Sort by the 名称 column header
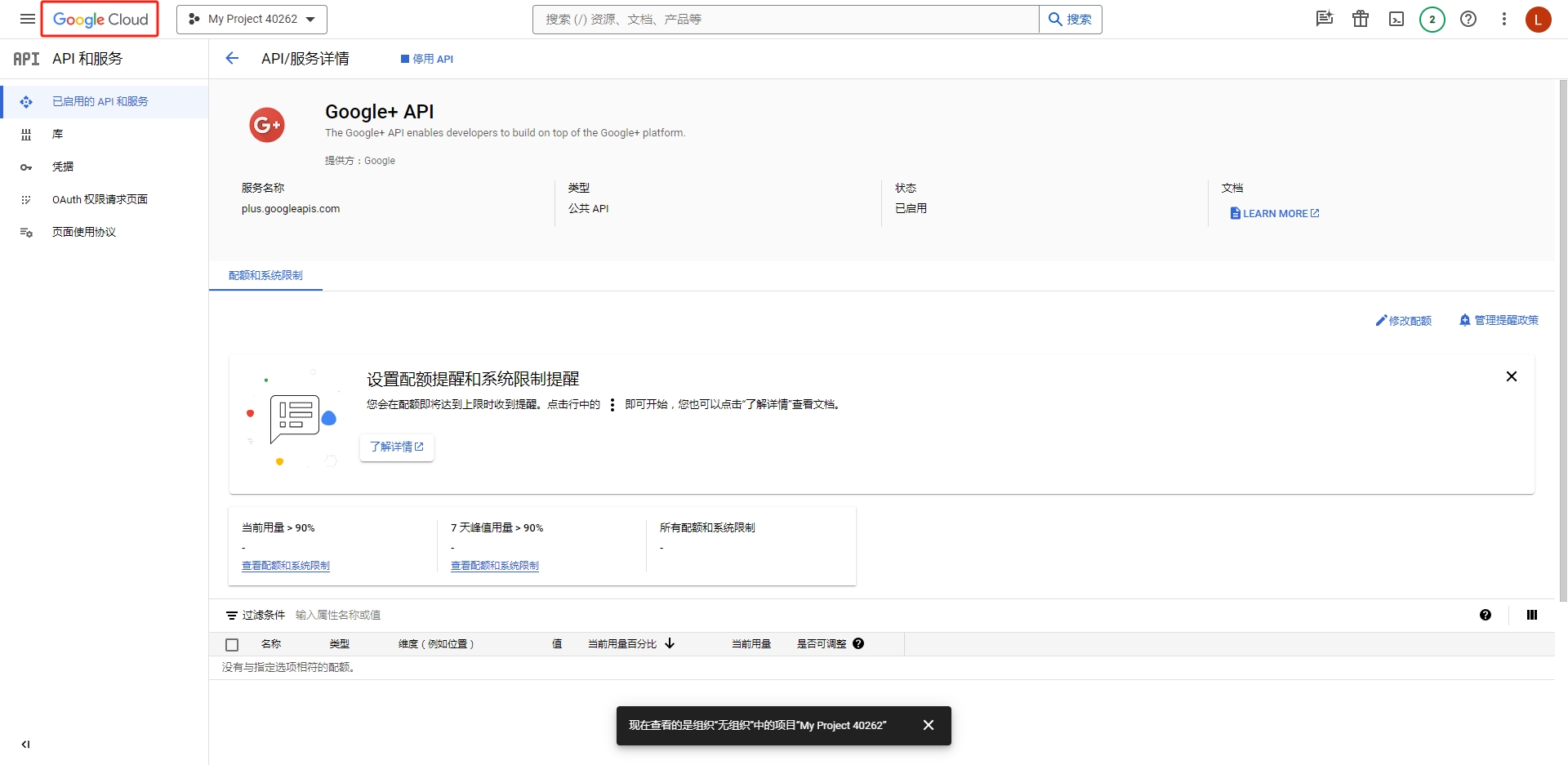Screen dimensions: 1568x765 click(x=271, y=644)
